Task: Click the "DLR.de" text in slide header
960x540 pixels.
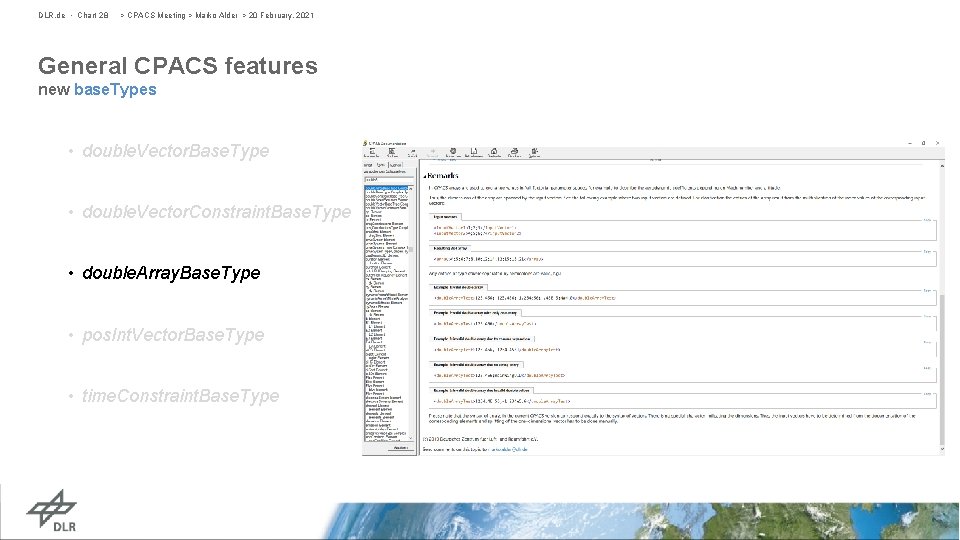Action: pos(51,15)
